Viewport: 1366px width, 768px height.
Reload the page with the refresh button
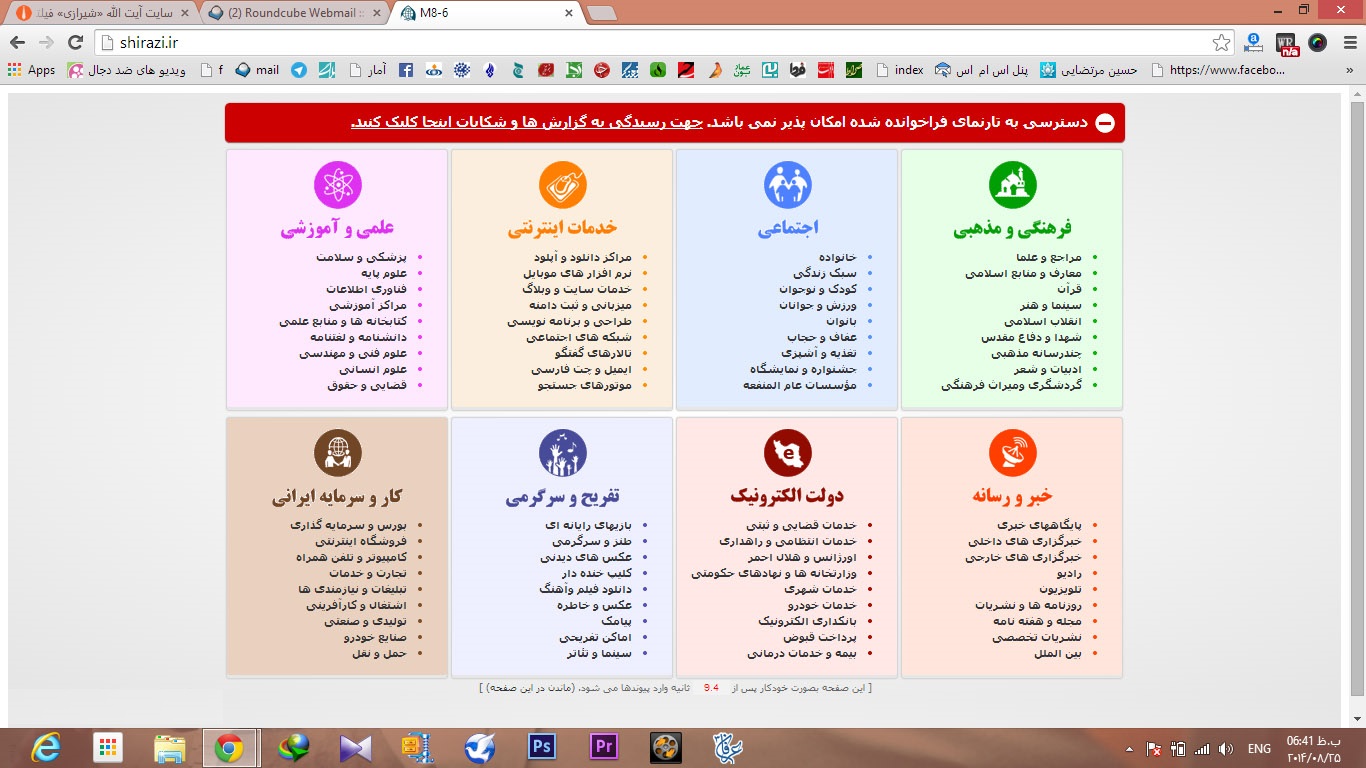click(75, 43)
